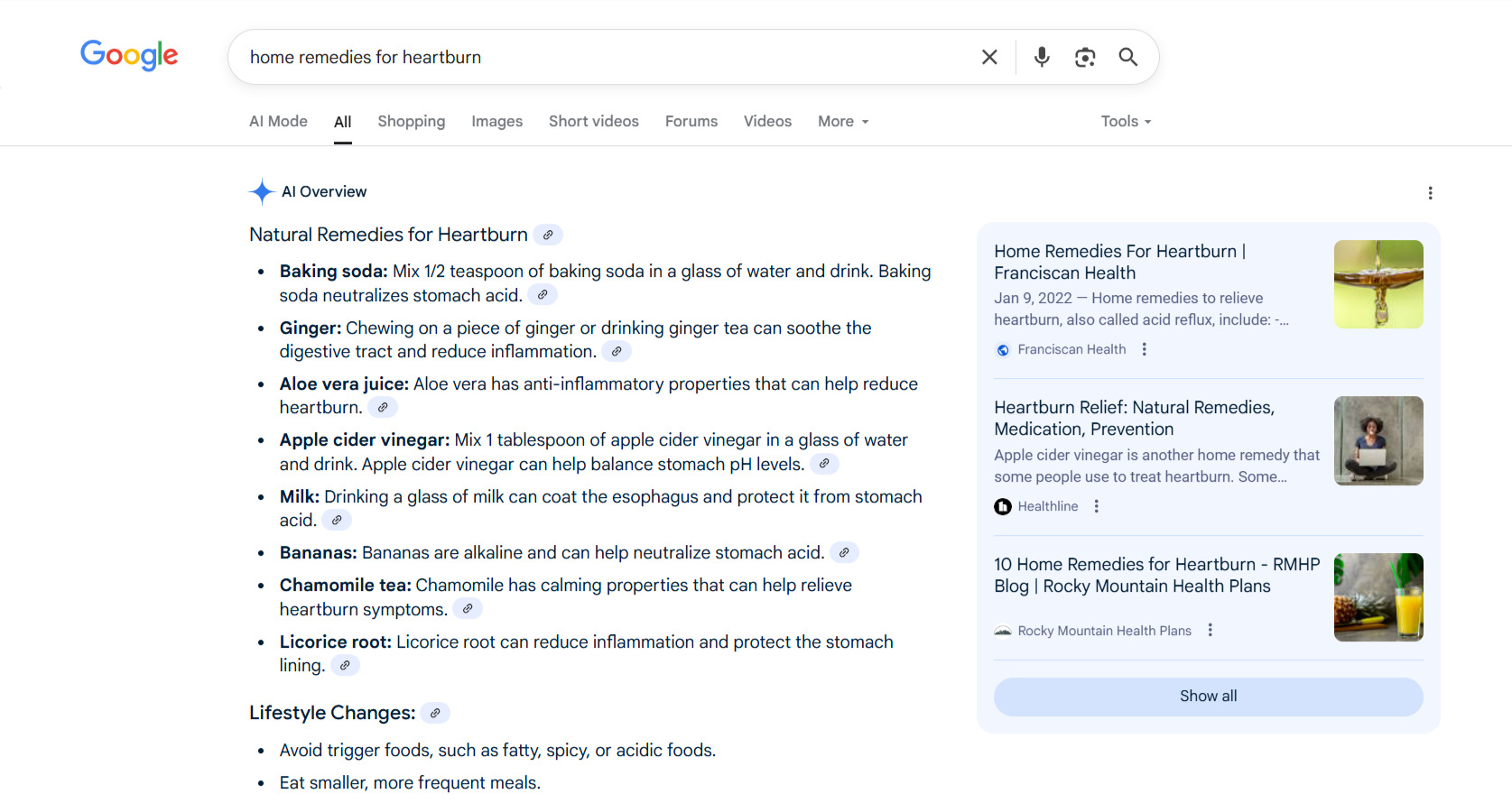The width and height of the screenshot is (1512, 803).
Task: Open source link icon for Ginger item
Action: point(617,352)
